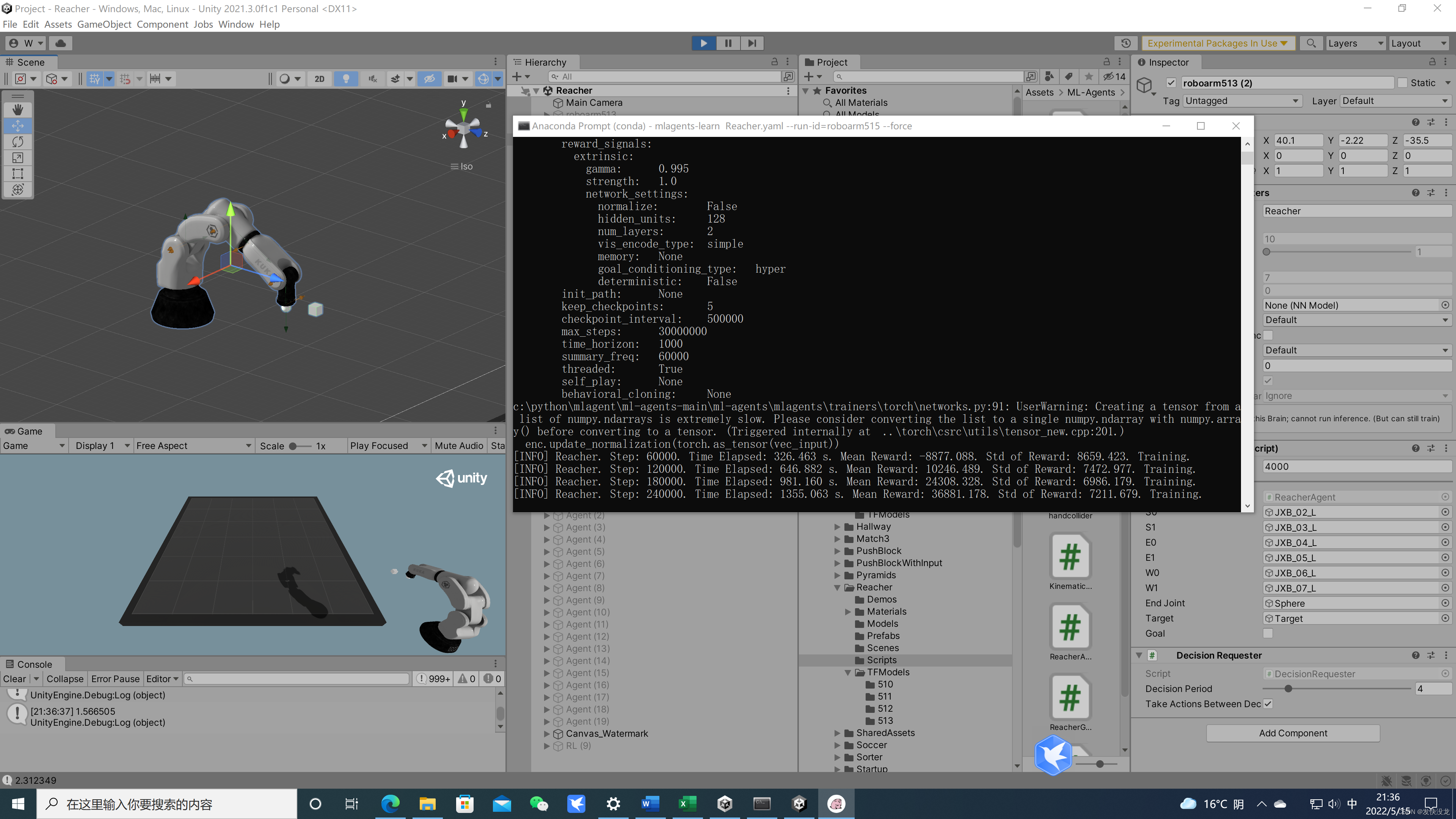This screenshot has width=1456, height=819.
Task: Click Experimental Packages In Use button
Action: tap(1218, 43)
